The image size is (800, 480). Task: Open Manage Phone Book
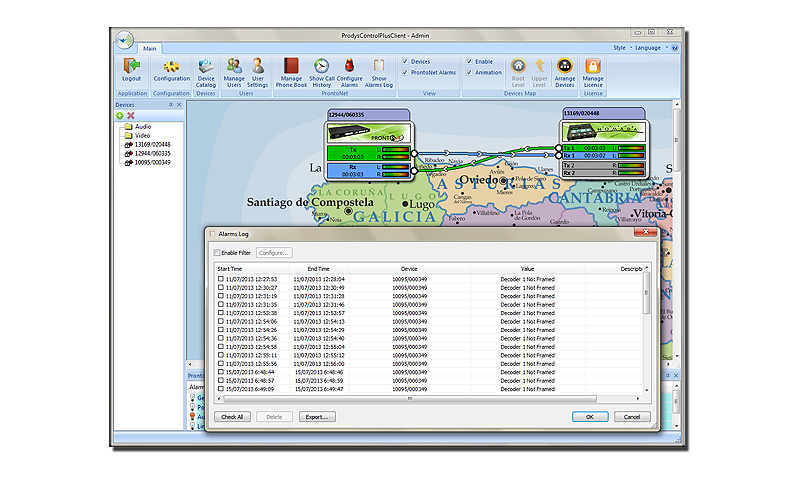291,68
